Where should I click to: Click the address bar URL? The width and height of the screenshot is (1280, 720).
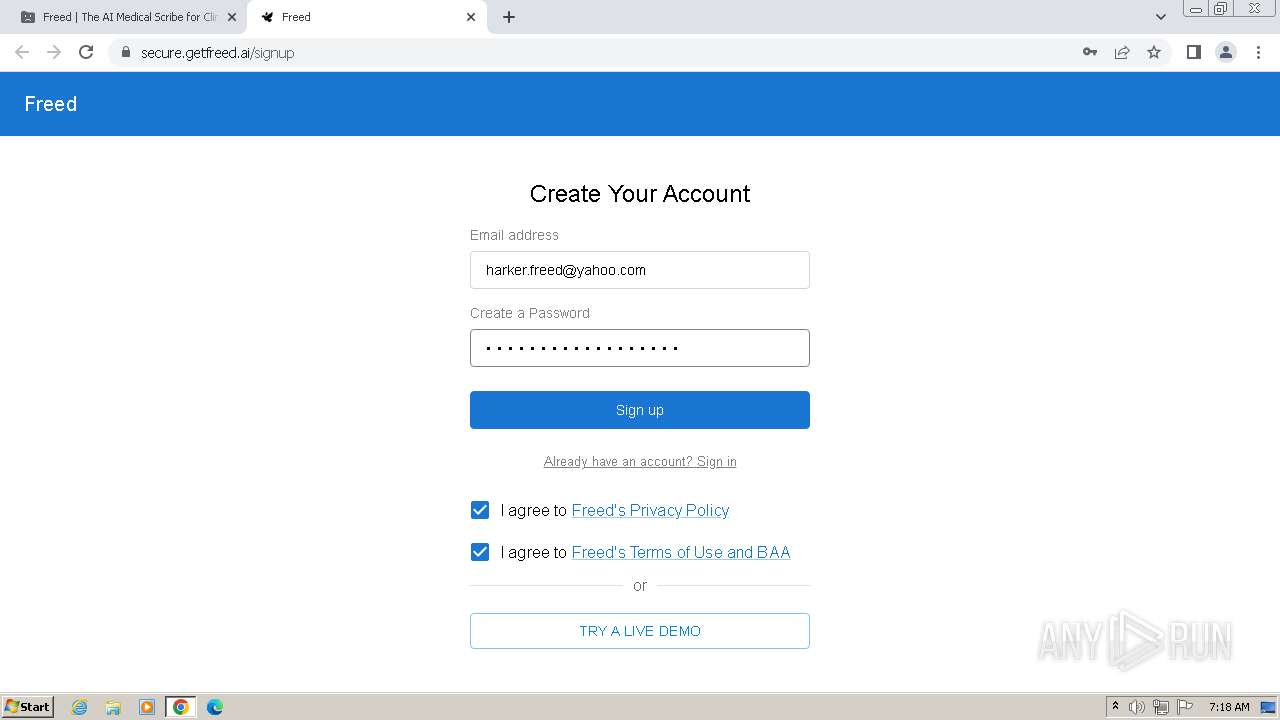(x=217, y=53)
